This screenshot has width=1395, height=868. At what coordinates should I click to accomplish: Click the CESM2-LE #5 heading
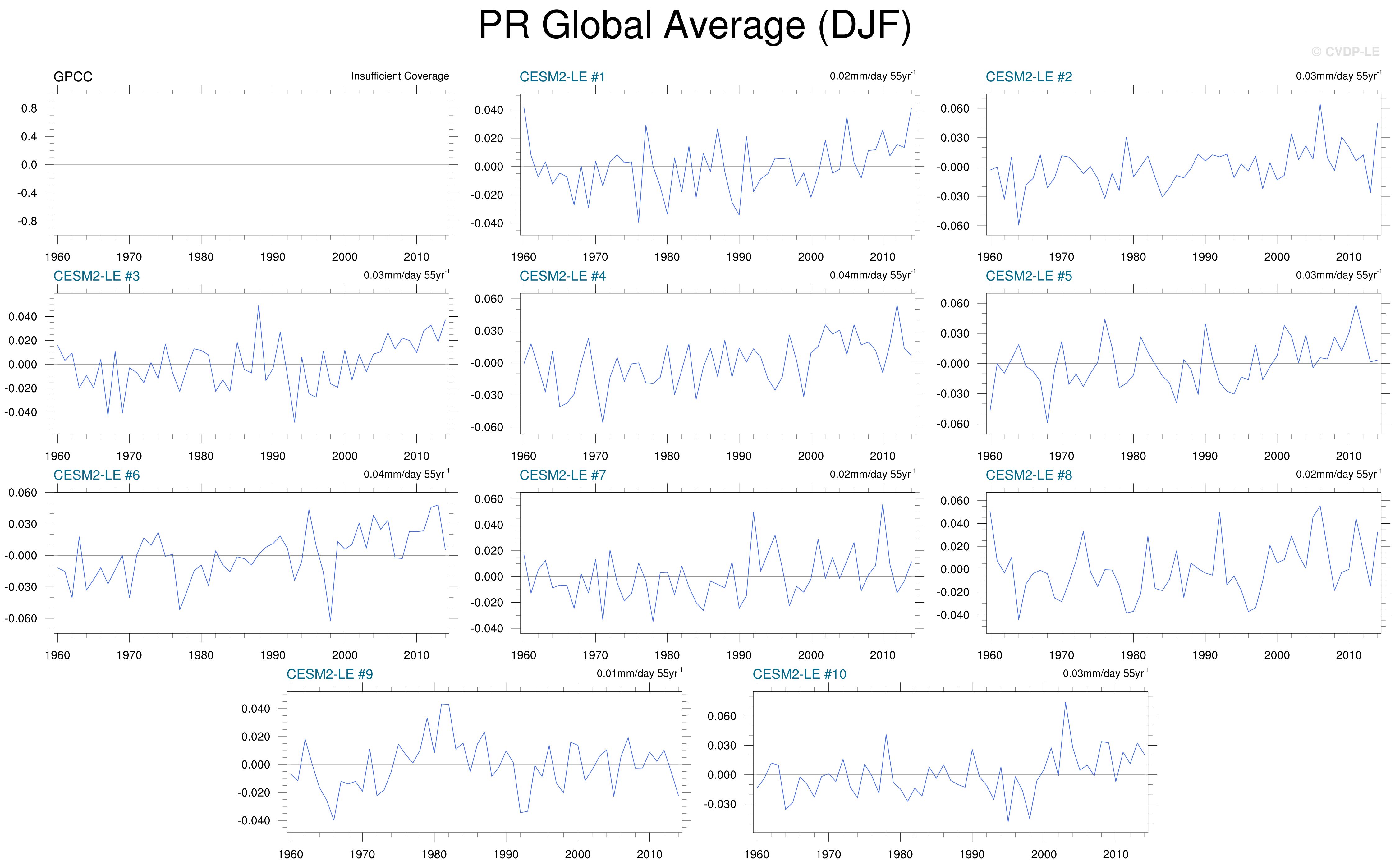1028,276
